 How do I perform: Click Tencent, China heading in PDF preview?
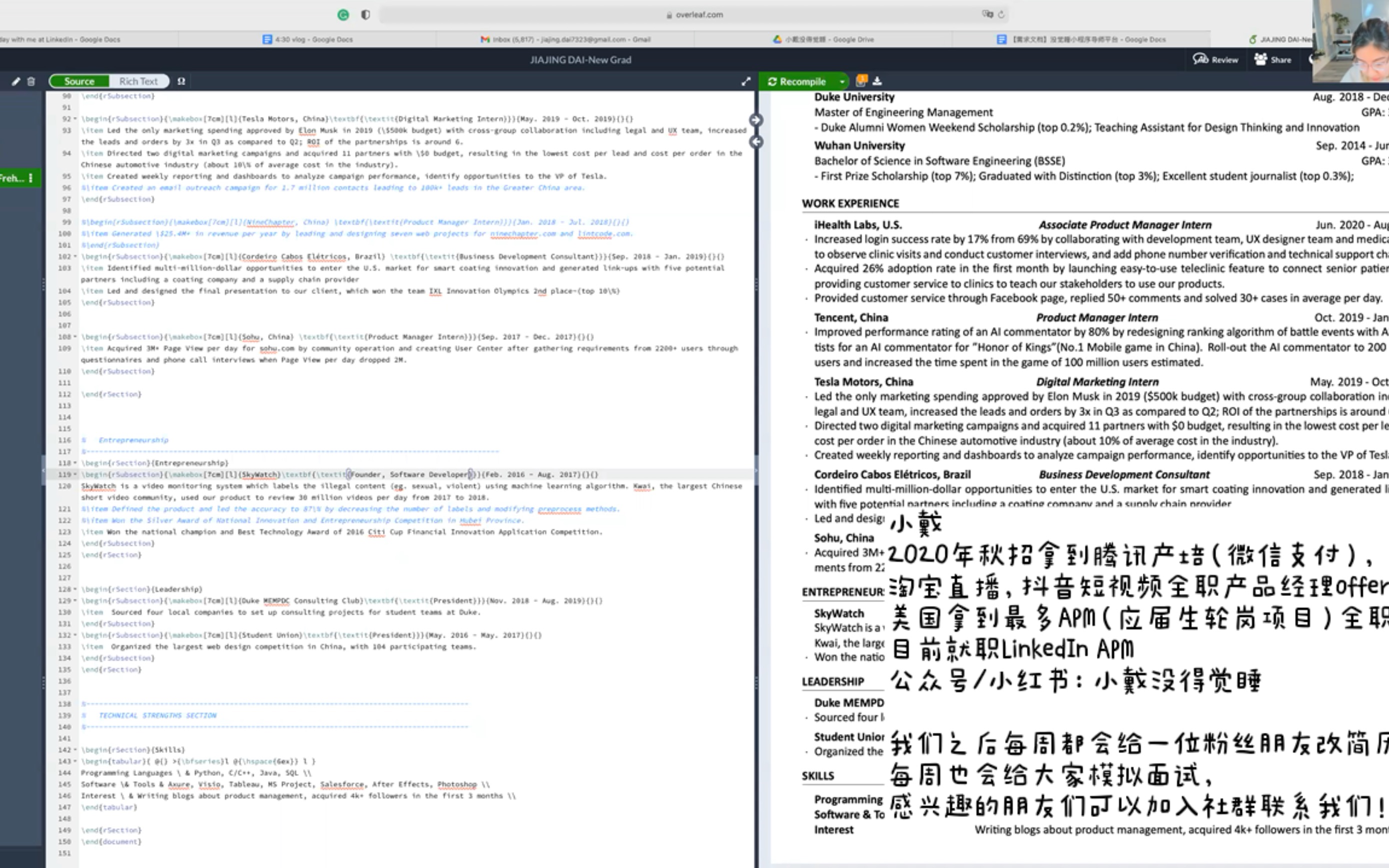pyautogui.click(x=851, y=317)
